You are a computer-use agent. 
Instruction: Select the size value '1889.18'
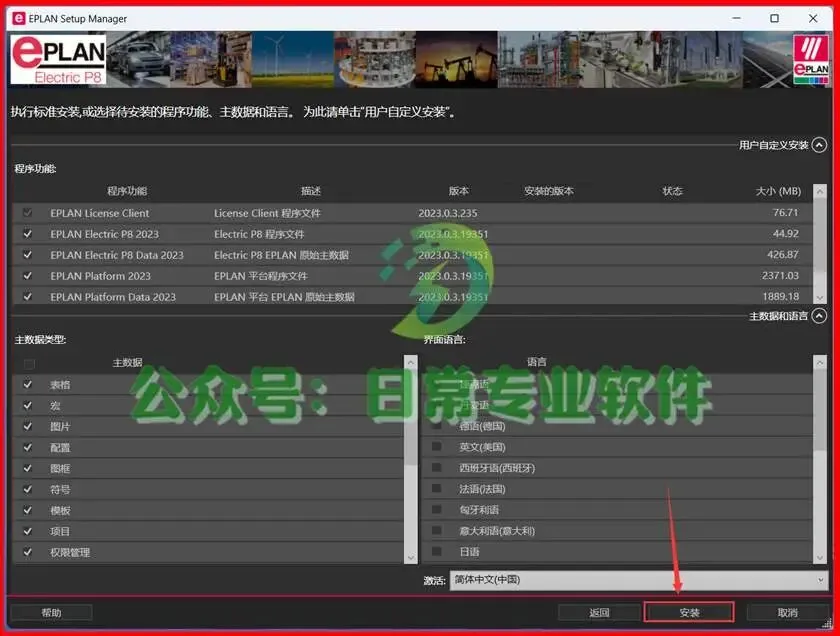click(781, 296)
